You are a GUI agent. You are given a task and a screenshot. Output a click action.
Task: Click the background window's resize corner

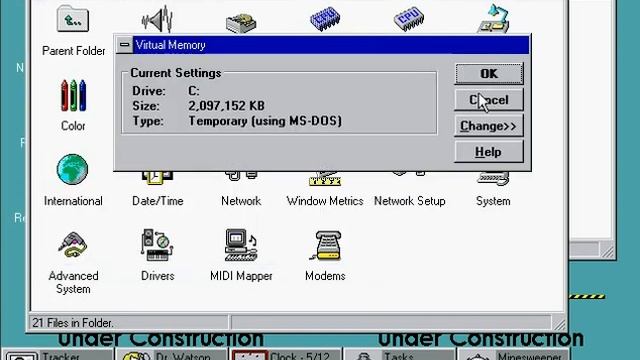point(607,251)
